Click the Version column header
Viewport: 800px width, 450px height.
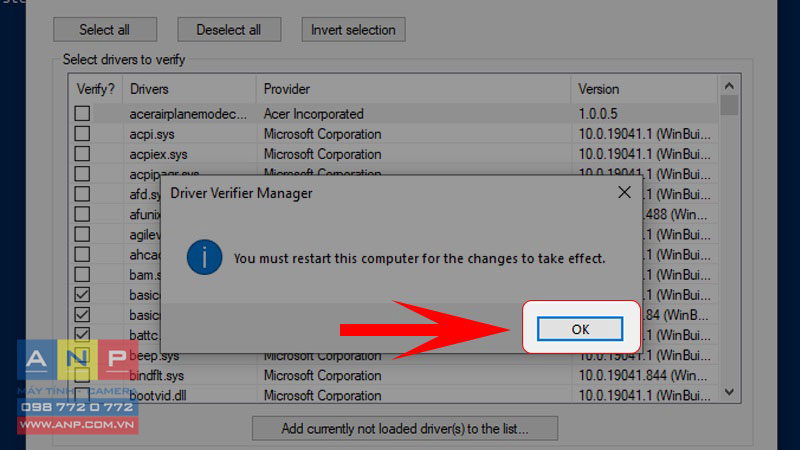coord(644,89)
